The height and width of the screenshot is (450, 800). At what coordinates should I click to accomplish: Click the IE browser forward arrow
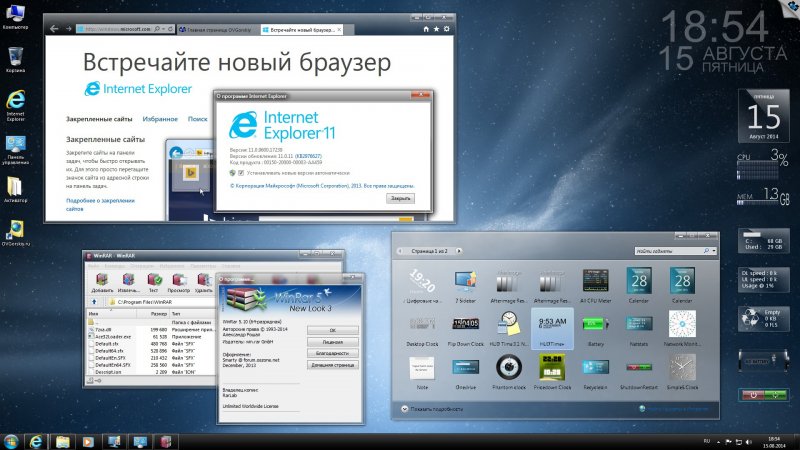[68, 29]
